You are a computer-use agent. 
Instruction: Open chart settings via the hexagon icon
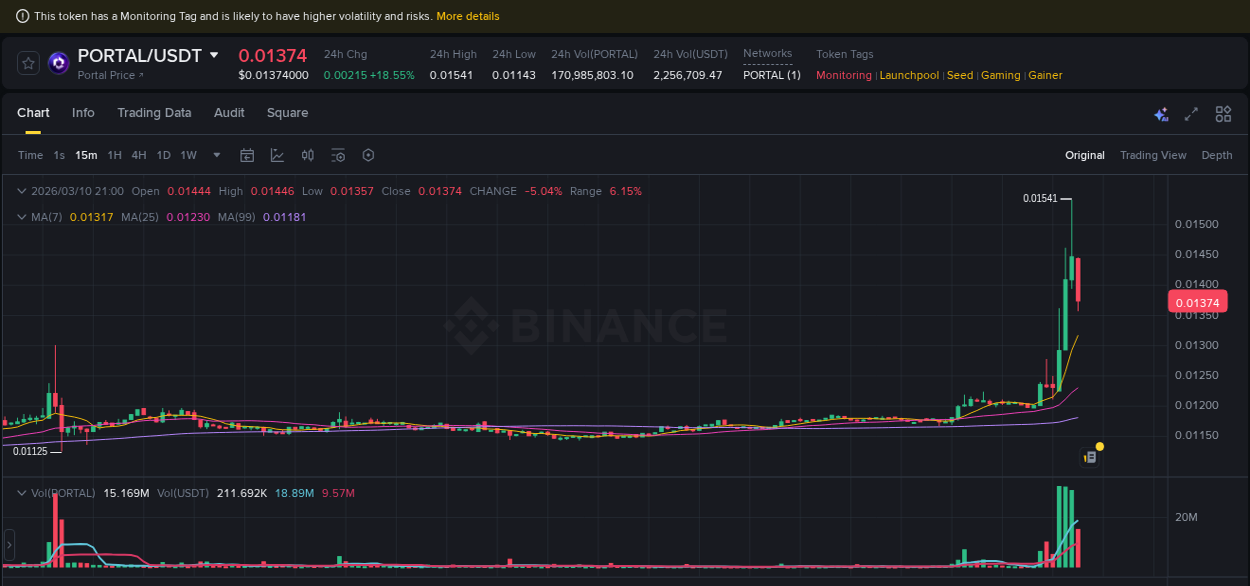tap(368, 155)
